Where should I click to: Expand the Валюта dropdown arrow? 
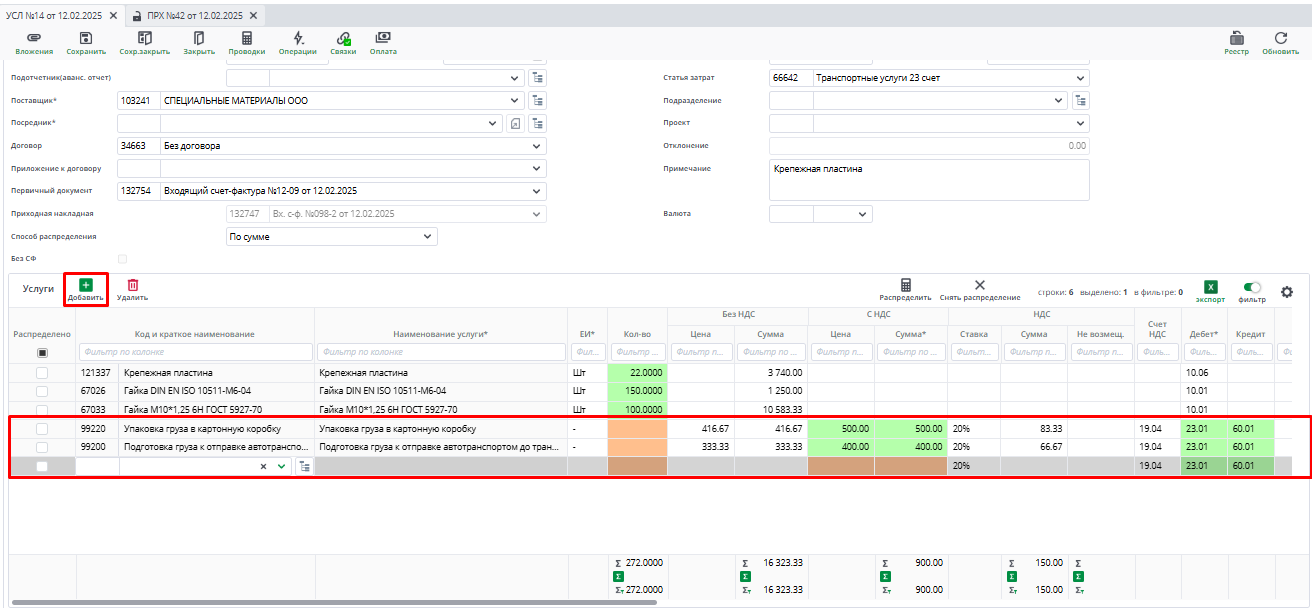click(x=862, y=214)
